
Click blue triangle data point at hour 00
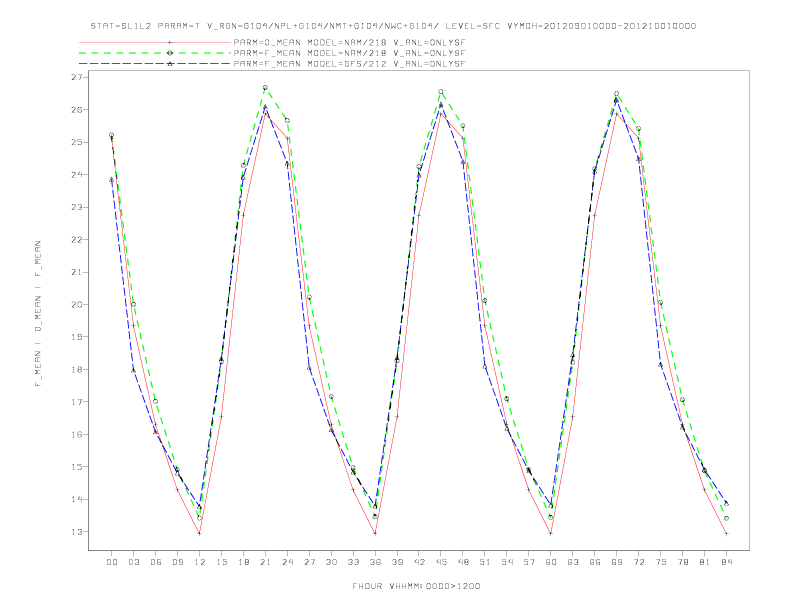[112, 179]
